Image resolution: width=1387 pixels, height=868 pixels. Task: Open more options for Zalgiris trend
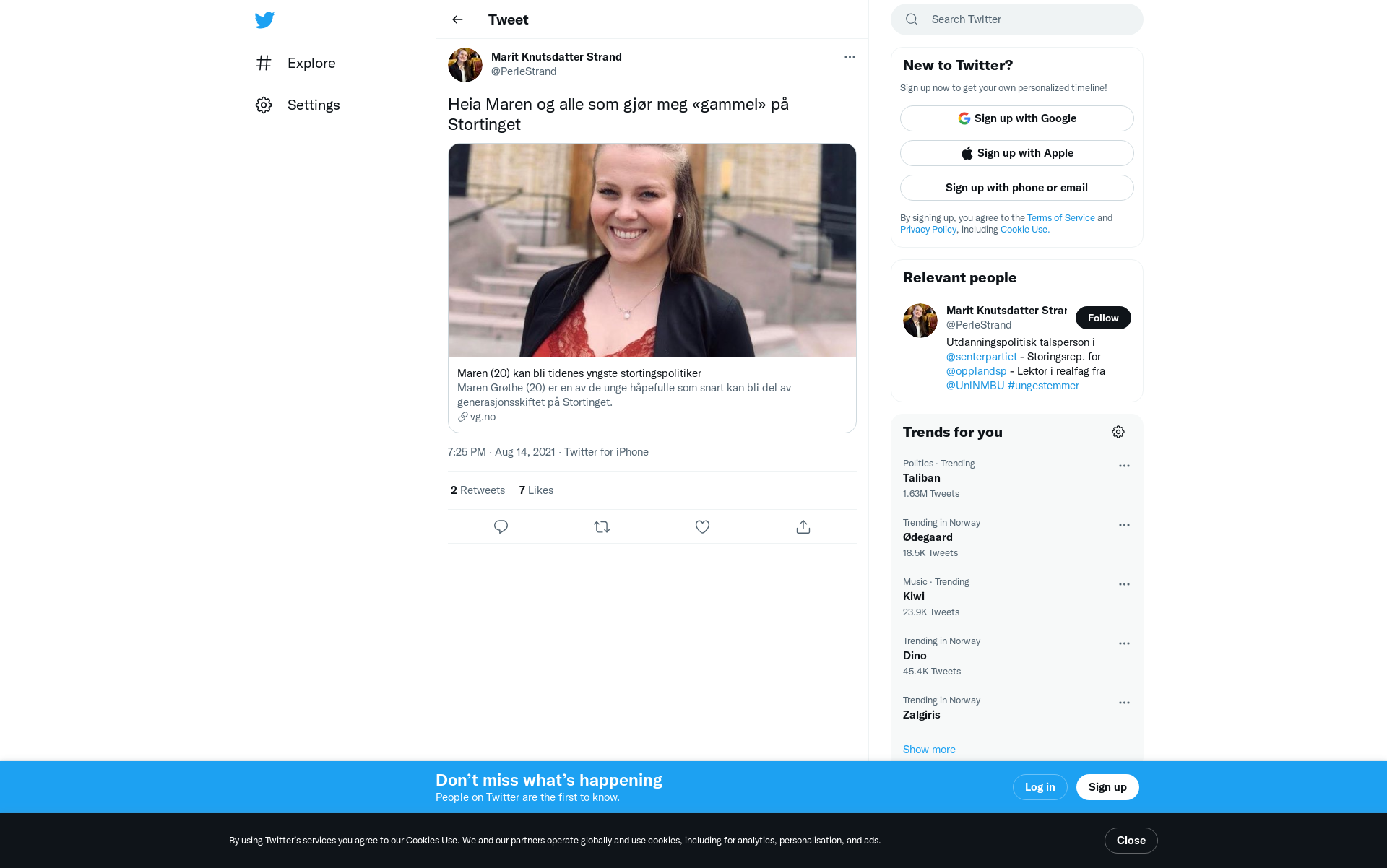click(x=1124, y=703)
